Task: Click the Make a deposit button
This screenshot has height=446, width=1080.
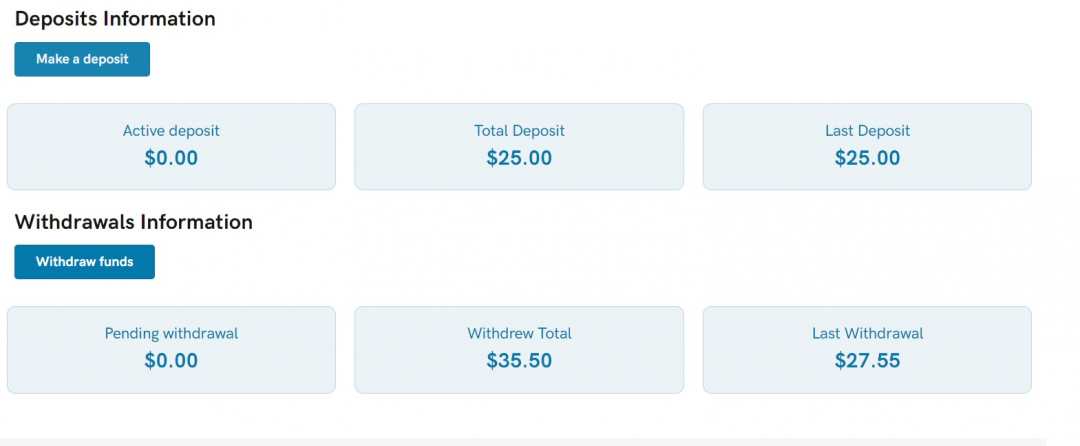Action: (82, 59)
